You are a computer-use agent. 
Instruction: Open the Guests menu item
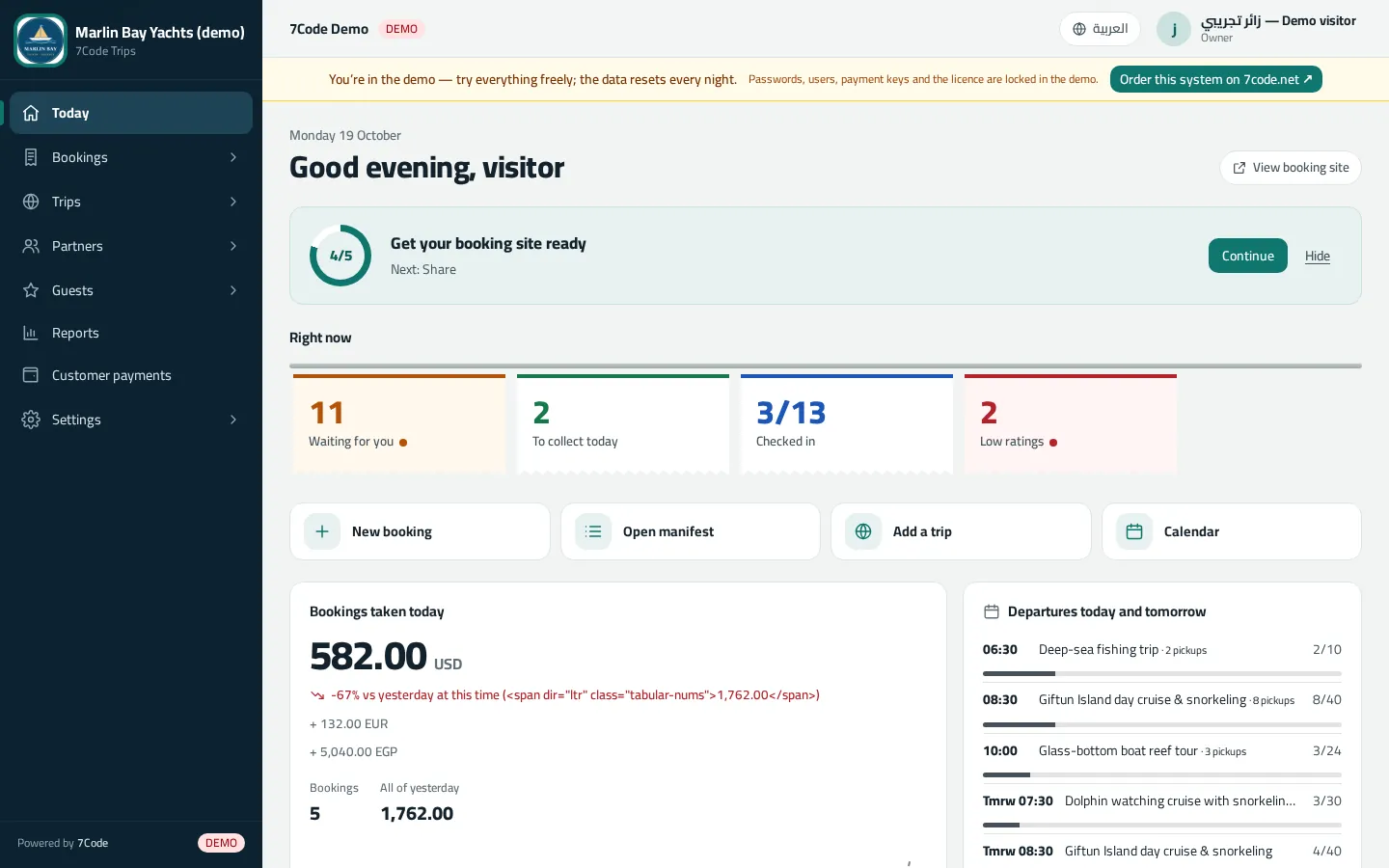pos(131,290)
